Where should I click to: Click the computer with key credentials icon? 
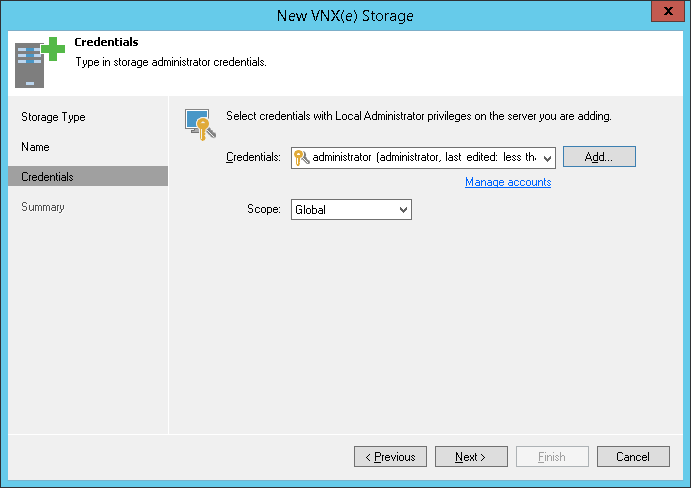point(201,125)
